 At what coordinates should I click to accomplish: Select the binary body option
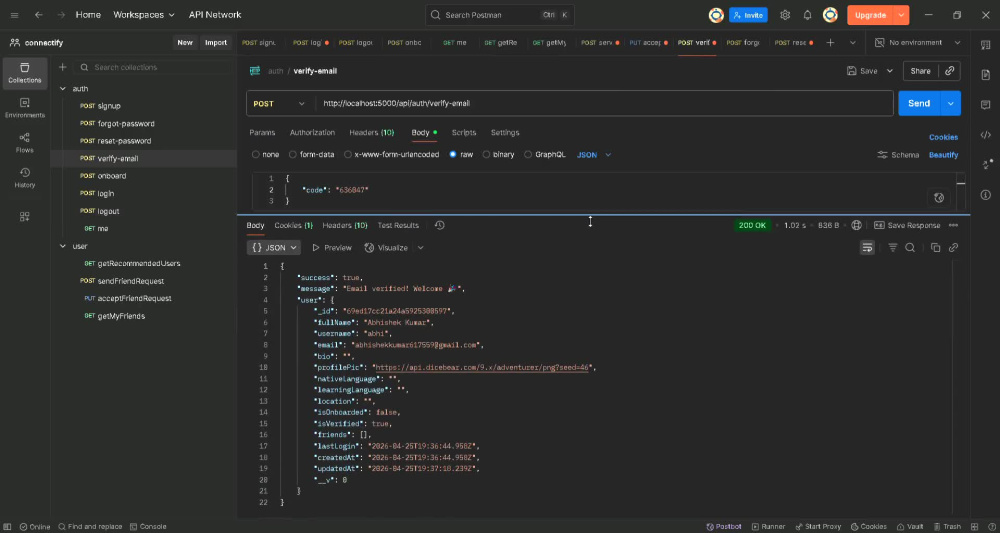click(498, 154)
